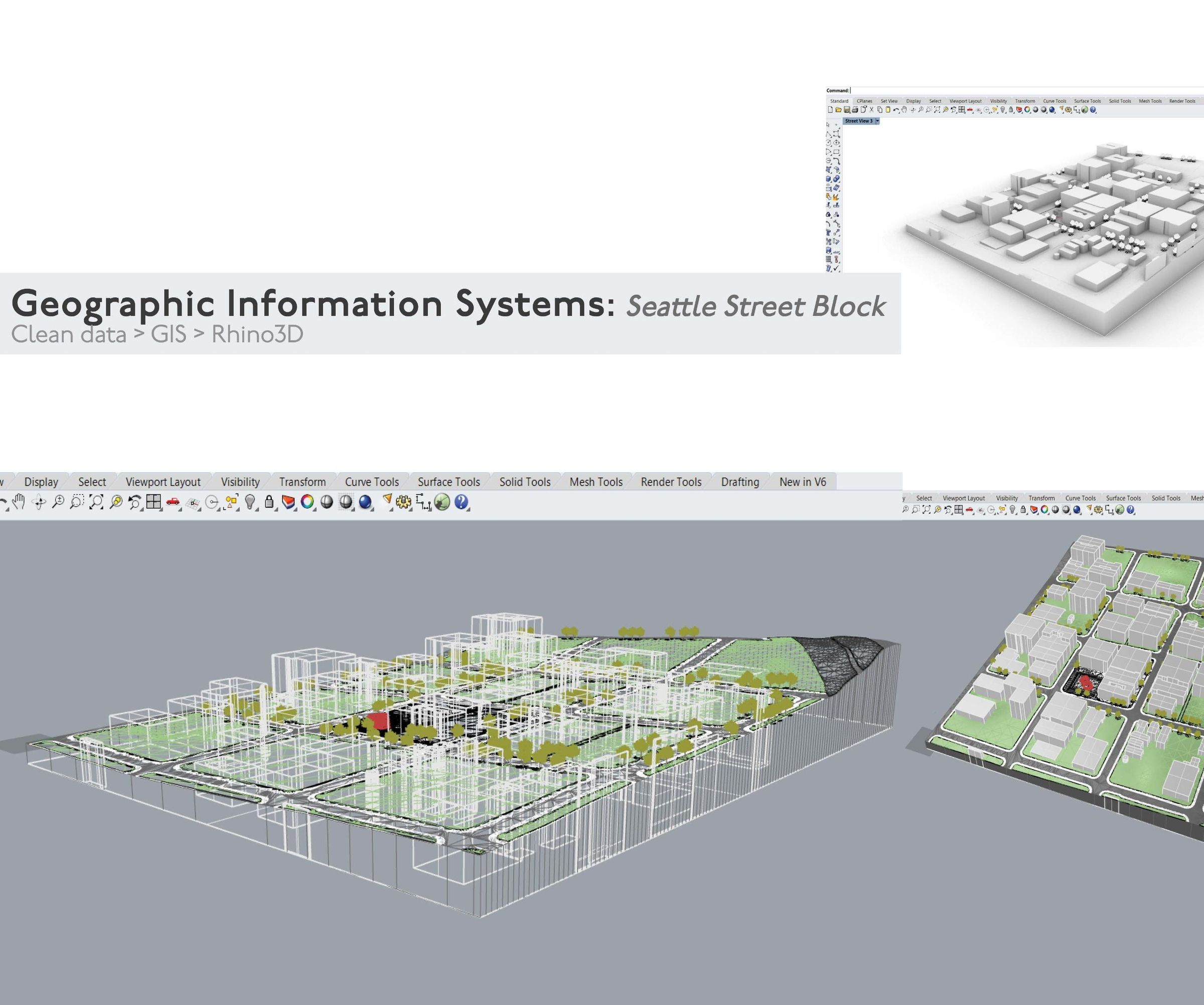Open Surface Tools tab in the green-model window

tap(1123, 498)
